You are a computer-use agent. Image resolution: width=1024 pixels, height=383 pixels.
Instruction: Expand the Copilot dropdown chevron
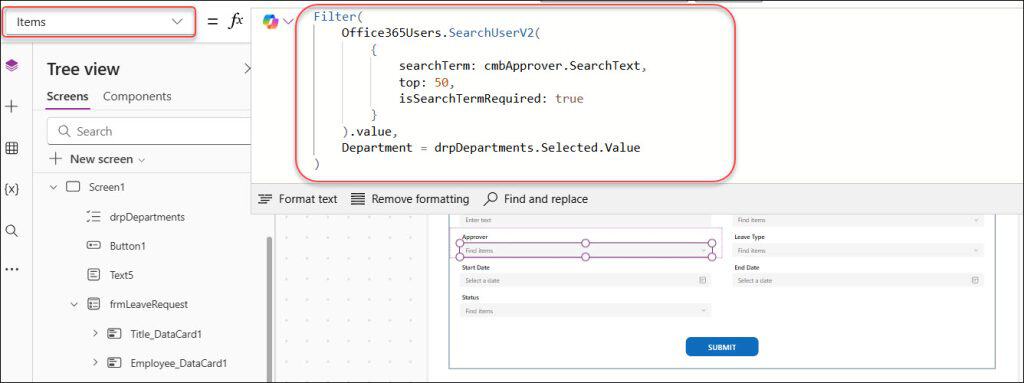tap(289, 22)
